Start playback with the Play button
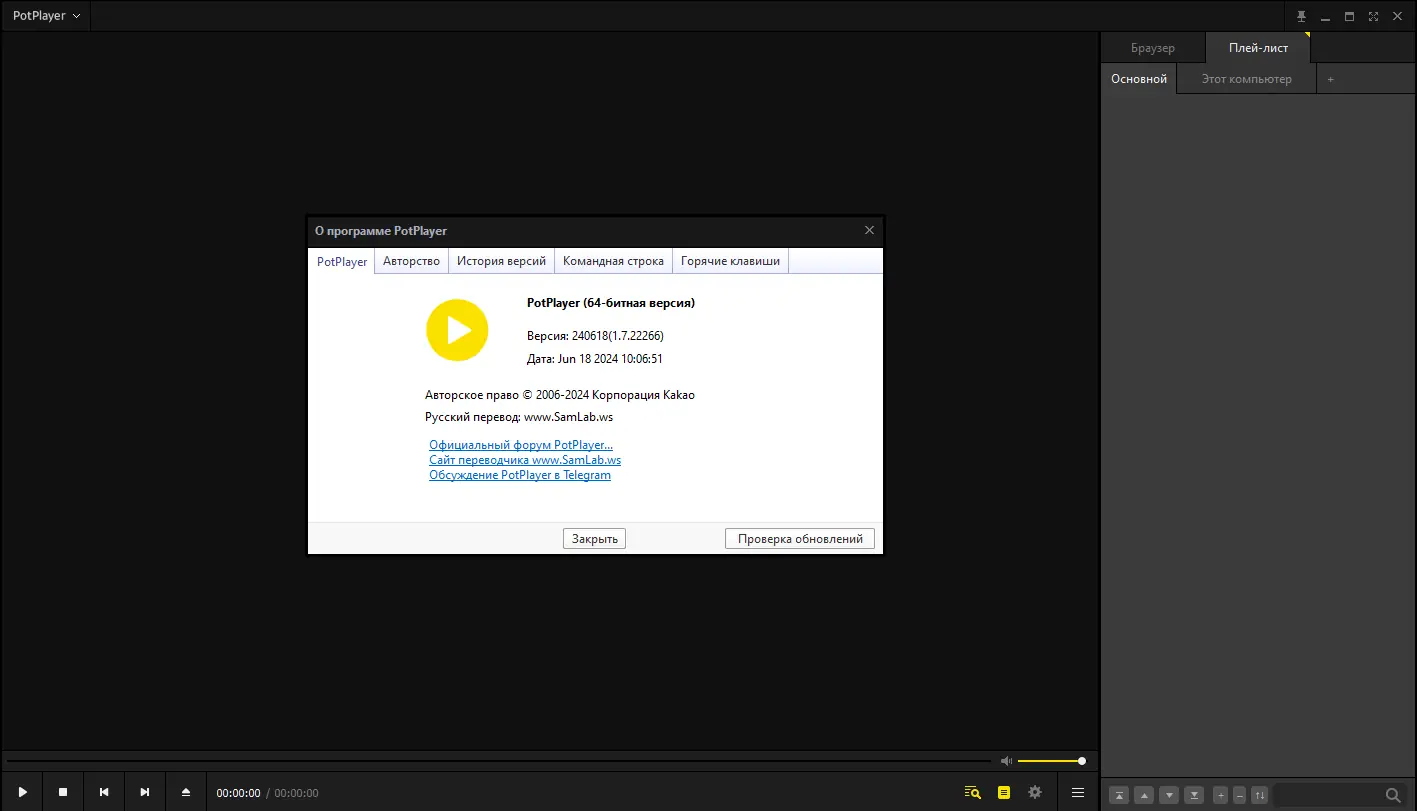The height and width of the screenshot is (811, 1417). pos(22,792)
